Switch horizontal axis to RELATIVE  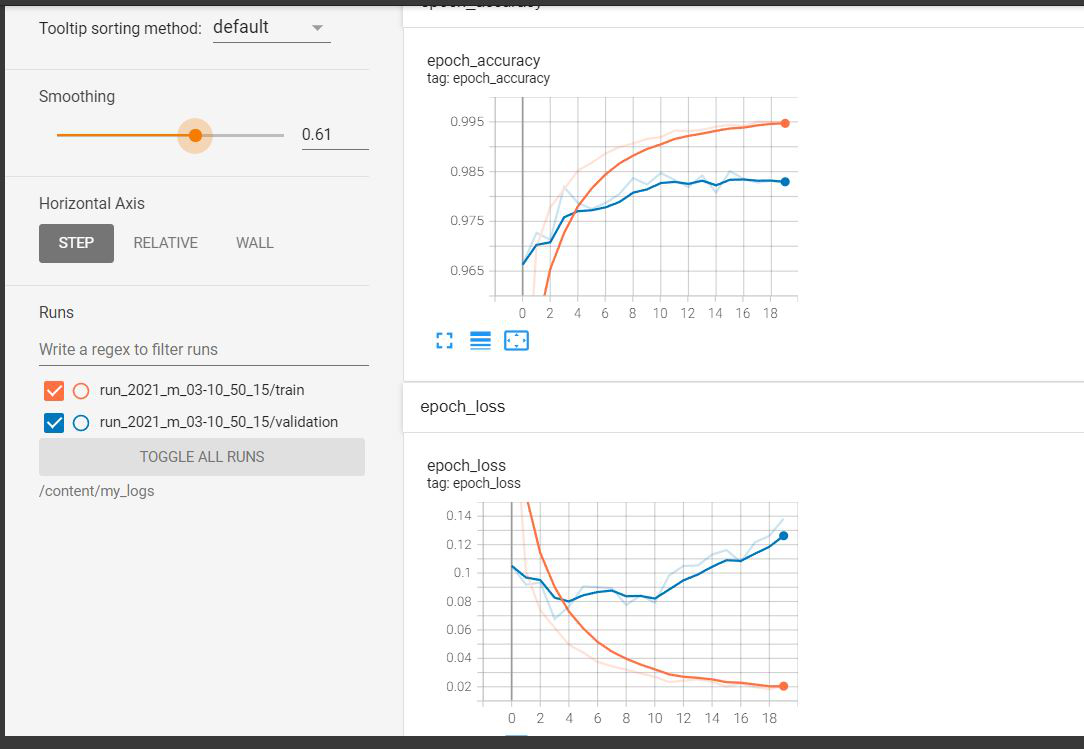(x=165, y=243)
